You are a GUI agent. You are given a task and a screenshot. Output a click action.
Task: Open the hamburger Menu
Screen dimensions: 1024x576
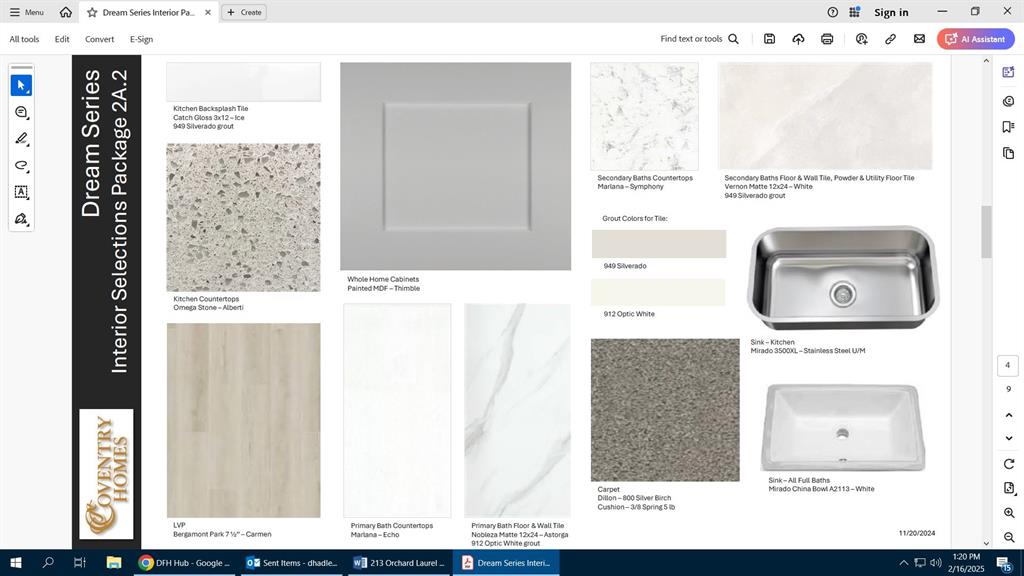pos(27,12)
